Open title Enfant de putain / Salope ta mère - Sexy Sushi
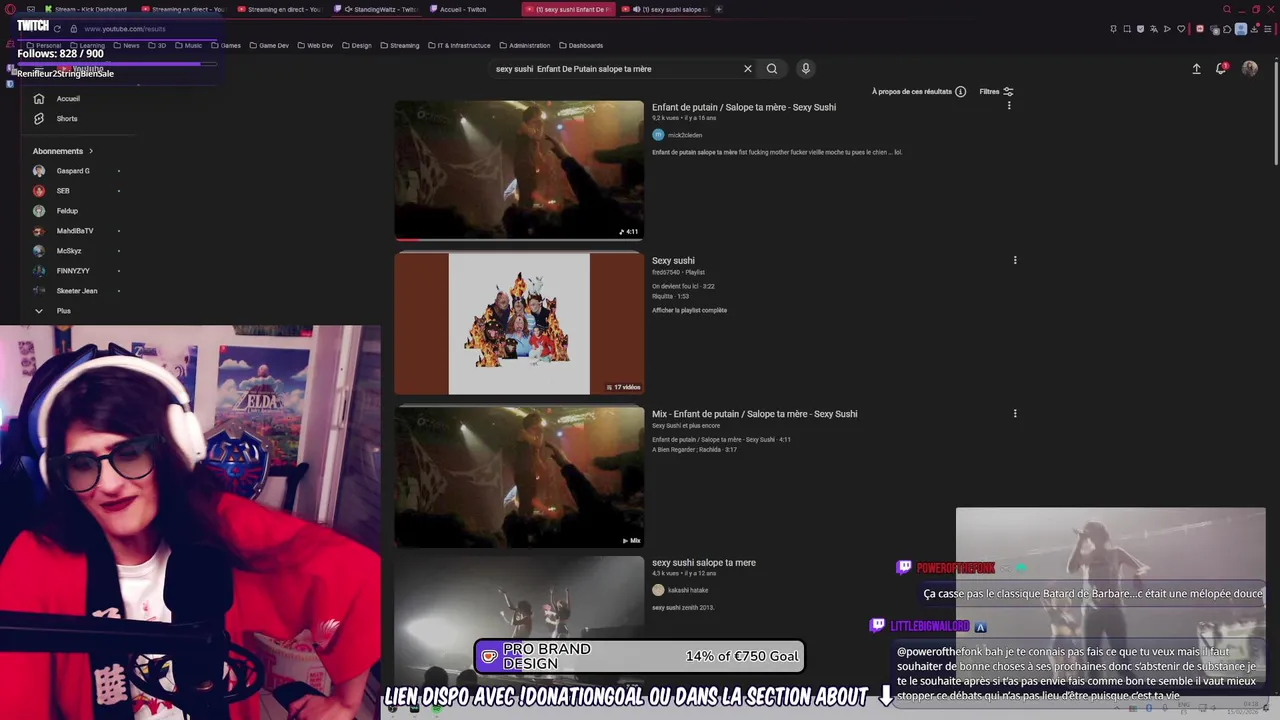The width and height of the screenshot is (1280, 720). click(744, 107)
